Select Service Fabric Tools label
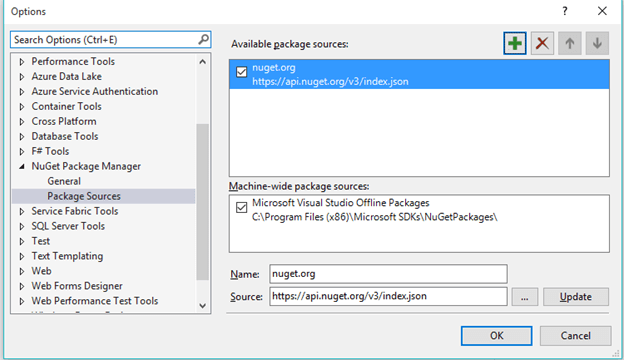 [x=75, y=211]
